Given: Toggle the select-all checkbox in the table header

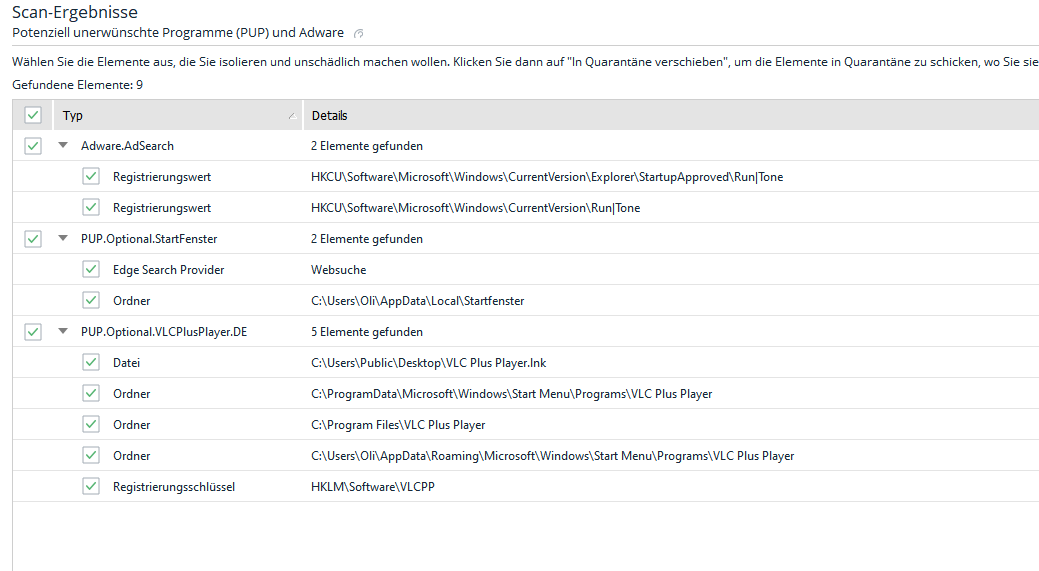Looking at the screenshot, I should coord(33,115).
